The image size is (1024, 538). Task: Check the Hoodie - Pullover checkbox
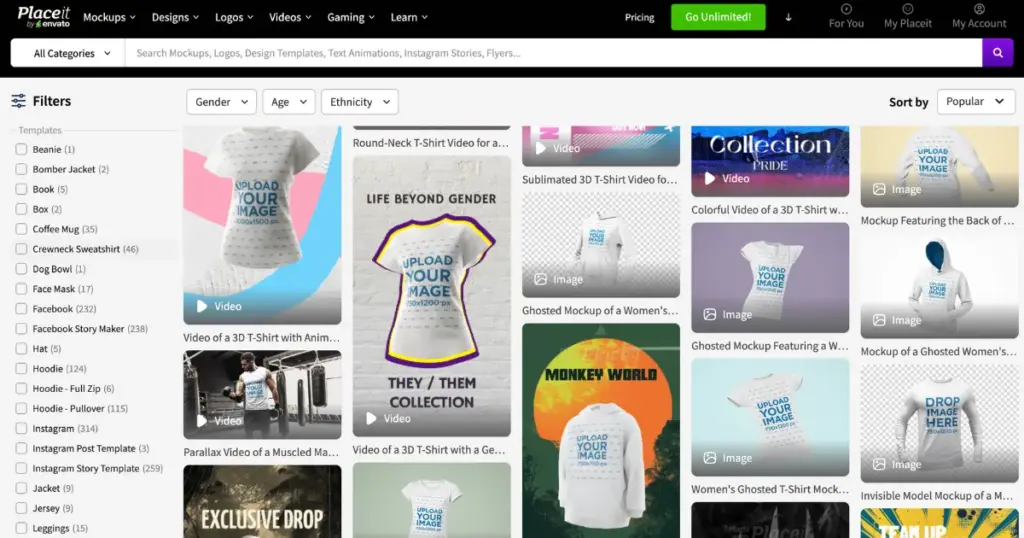click(21, 409)
